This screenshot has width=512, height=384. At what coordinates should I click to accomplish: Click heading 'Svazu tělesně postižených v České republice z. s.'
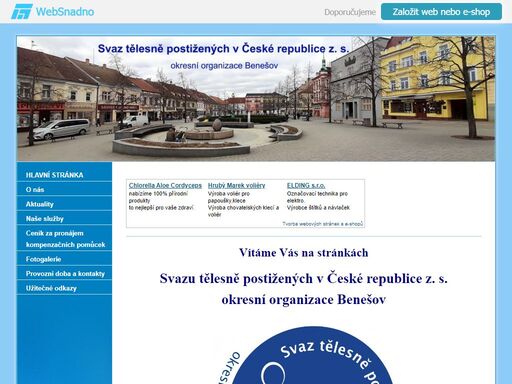coord(304,278)
